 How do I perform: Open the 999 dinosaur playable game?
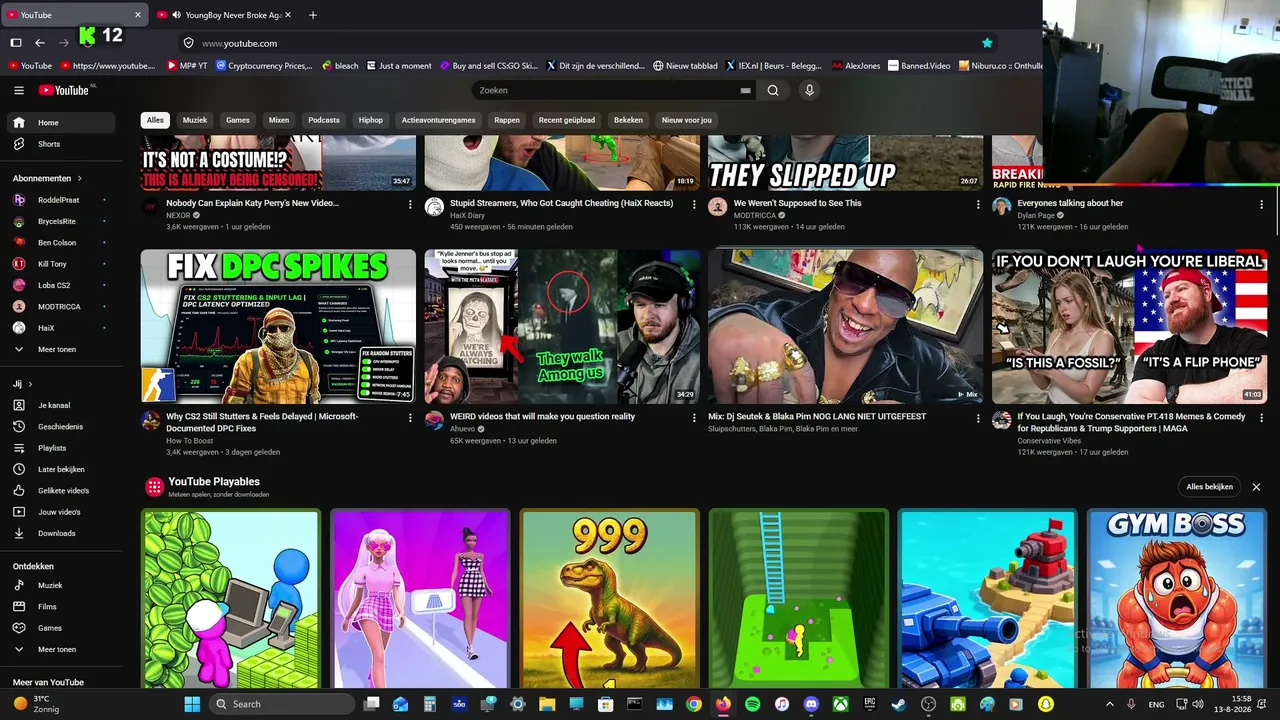pyautogui.click(x=609, y=598)
